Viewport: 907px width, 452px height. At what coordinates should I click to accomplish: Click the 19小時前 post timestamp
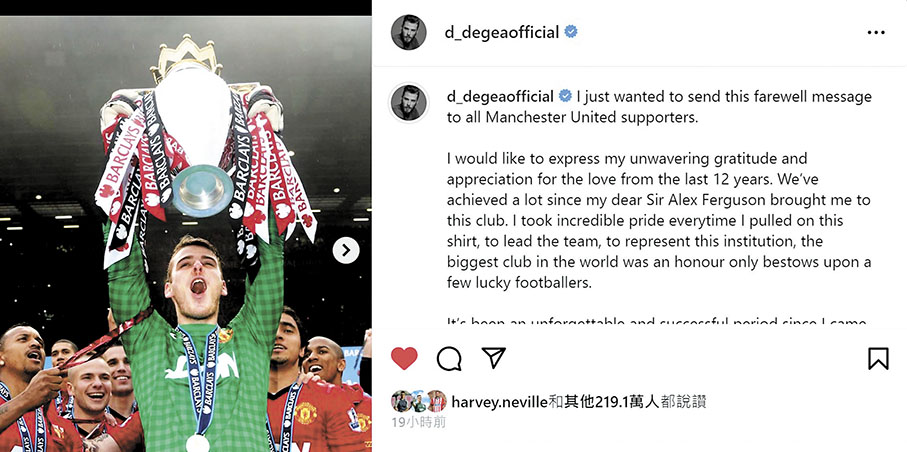tap(419, 422)
